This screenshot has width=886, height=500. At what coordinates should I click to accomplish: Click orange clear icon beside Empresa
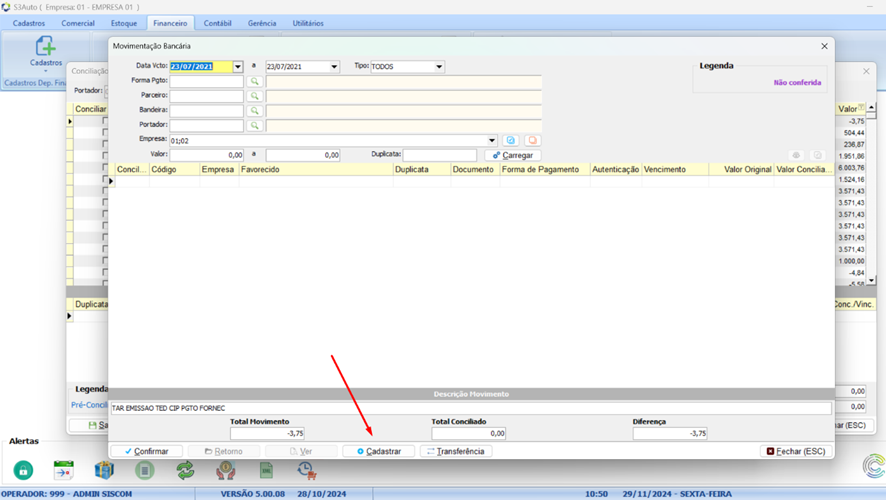point(532,141)
